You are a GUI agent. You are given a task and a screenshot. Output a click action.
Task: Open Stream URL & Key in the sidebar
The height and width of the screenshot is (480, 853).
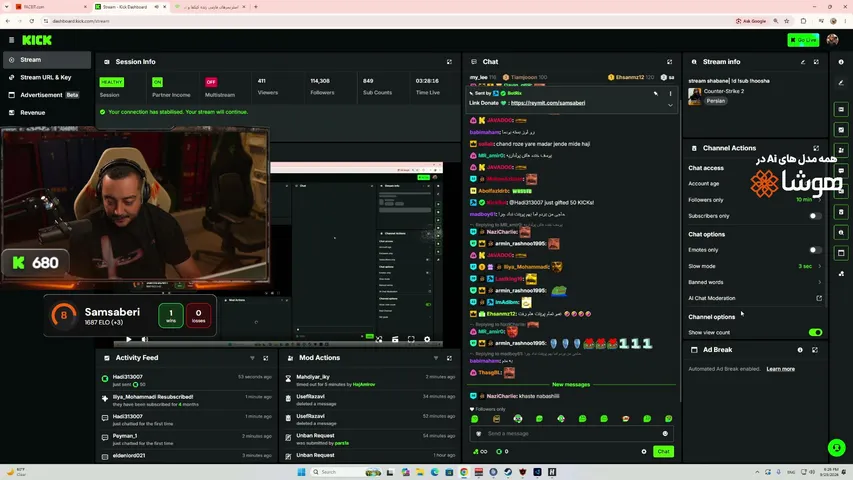tap(47, 77)
